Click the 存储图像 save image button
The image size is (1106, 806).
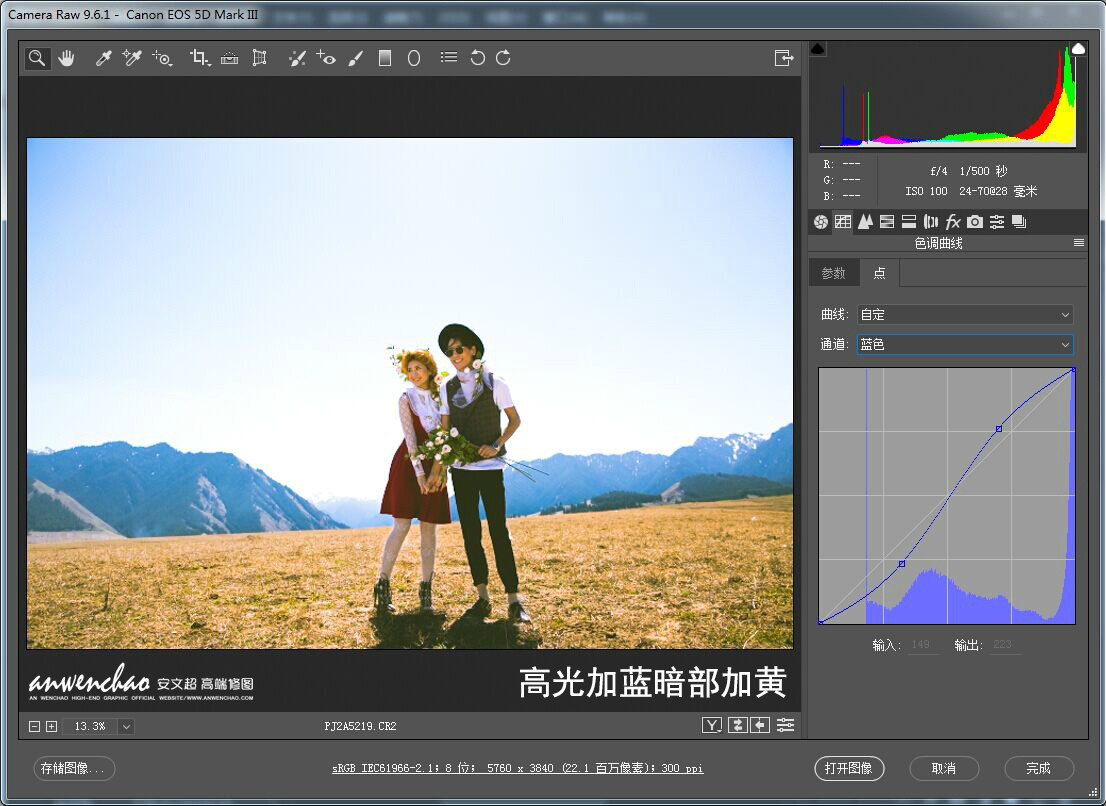tap(74, 768)
